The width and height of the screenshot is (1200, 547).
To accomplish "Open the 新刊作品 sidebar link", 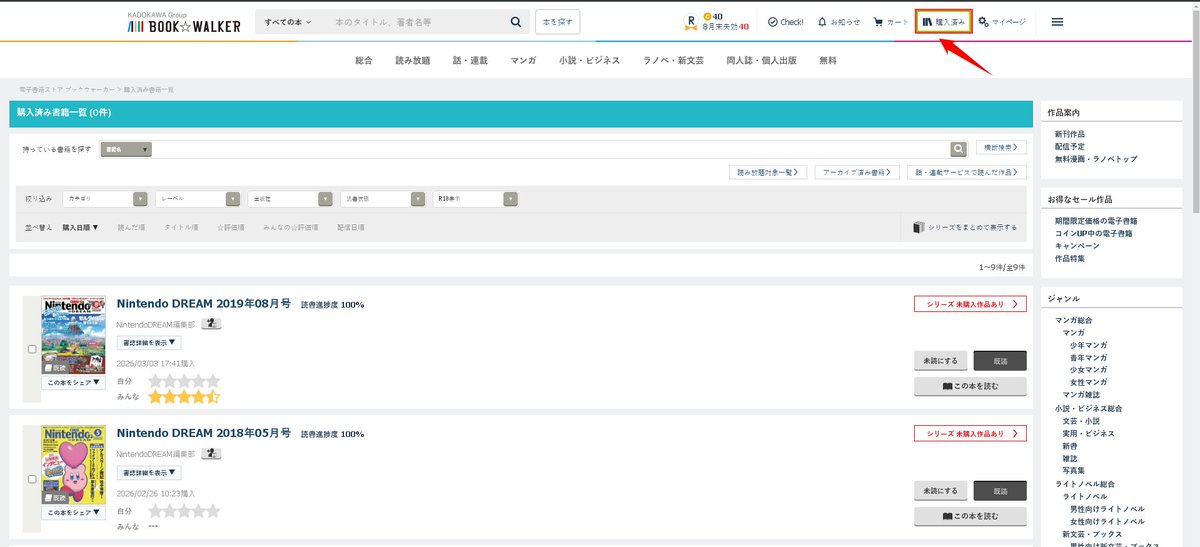I will click(x=1069, y=134).
